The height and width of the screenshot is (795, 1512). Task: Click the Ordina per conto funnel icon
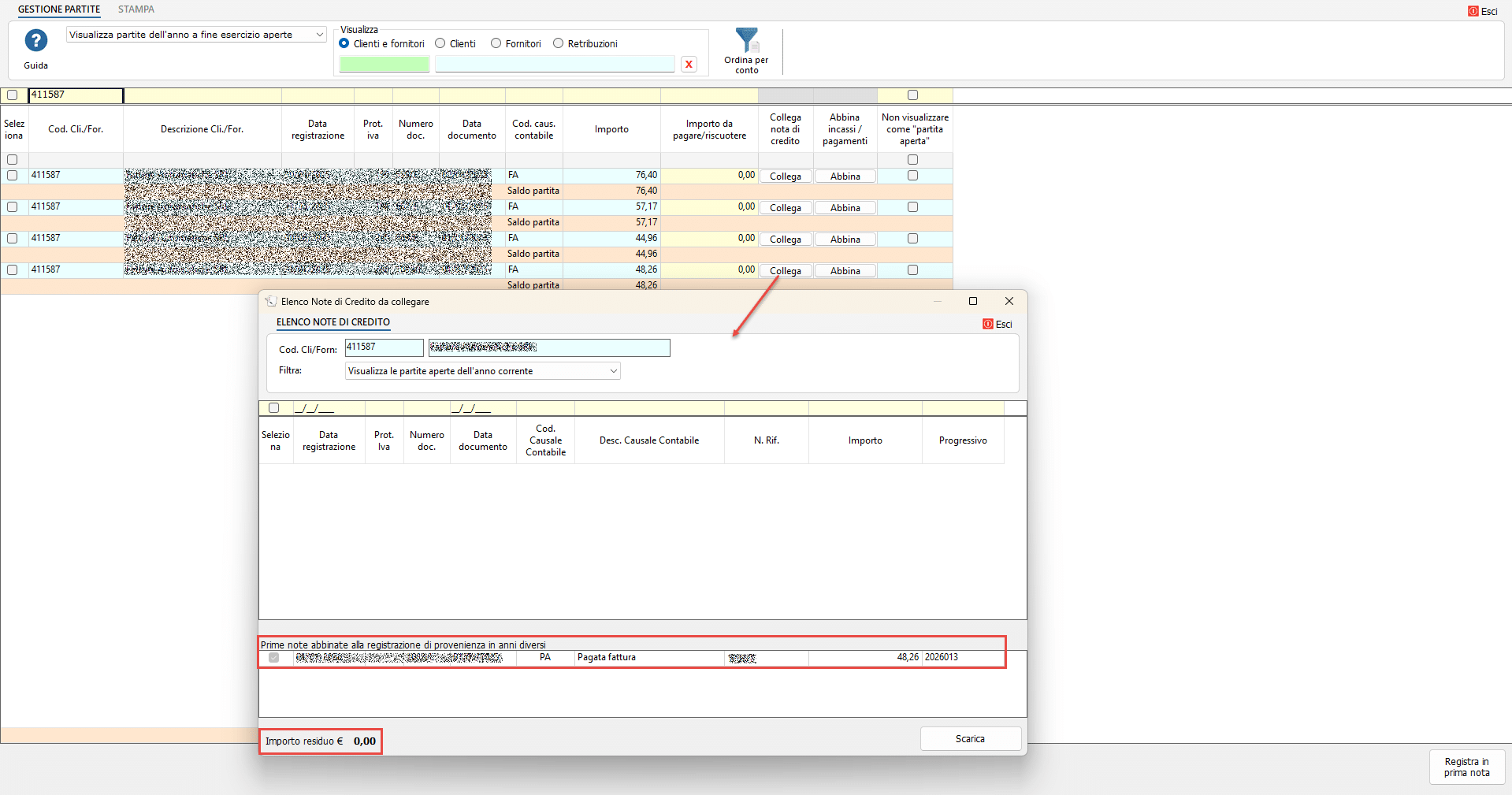(x=746, y=40)
